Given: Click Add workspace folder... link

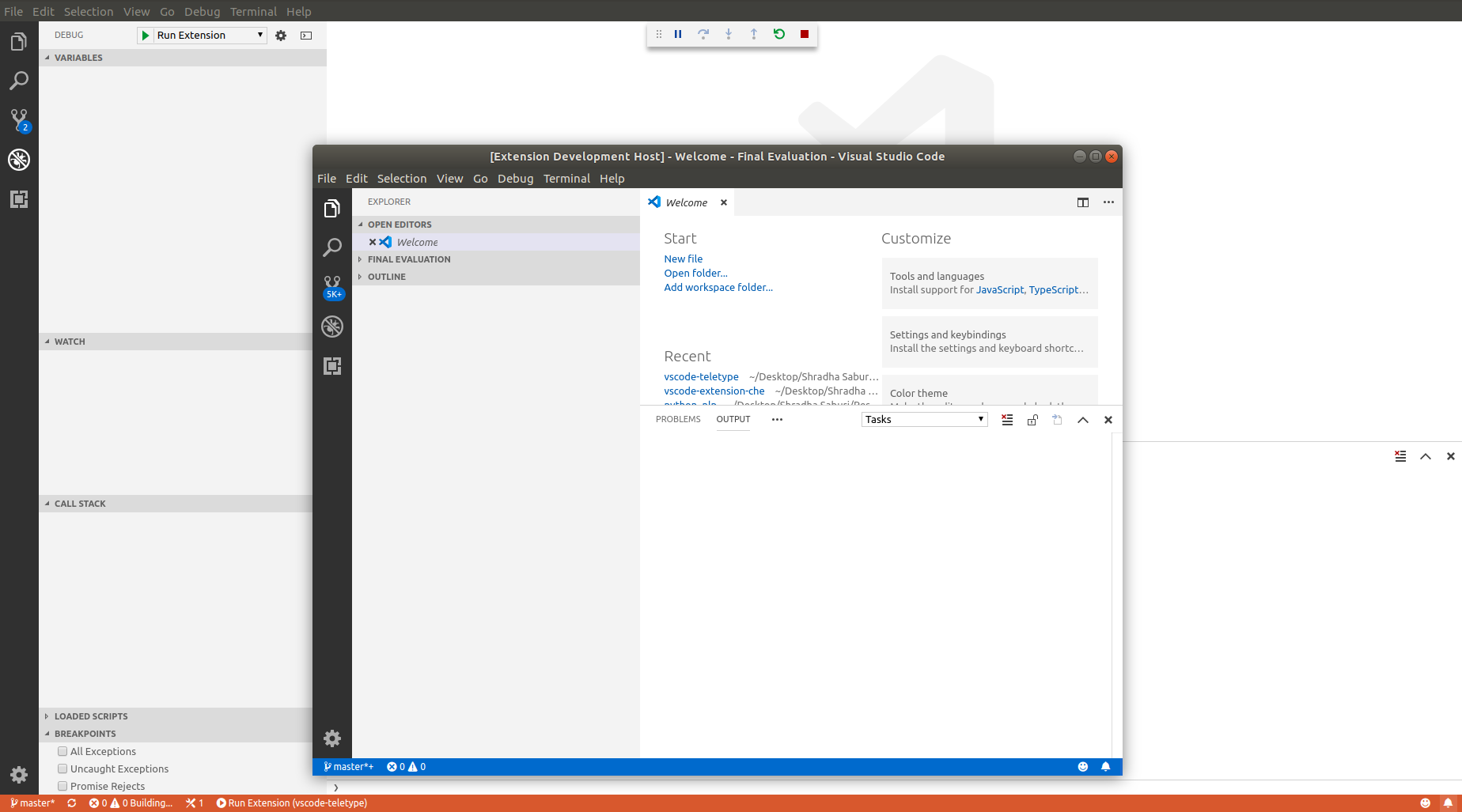Looking at the screenshot, I should (x=718, y=288).
